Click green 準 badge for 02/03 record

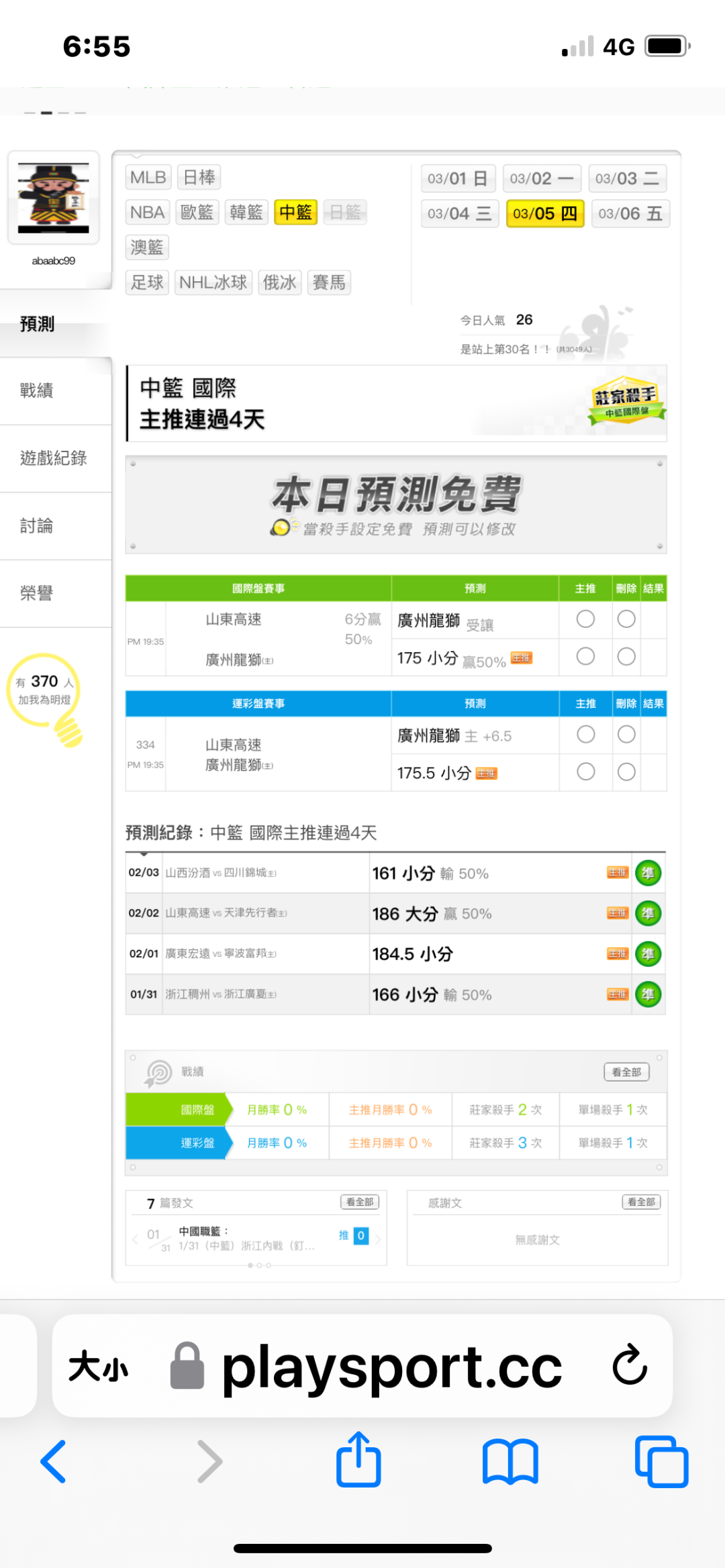[648, 873]
